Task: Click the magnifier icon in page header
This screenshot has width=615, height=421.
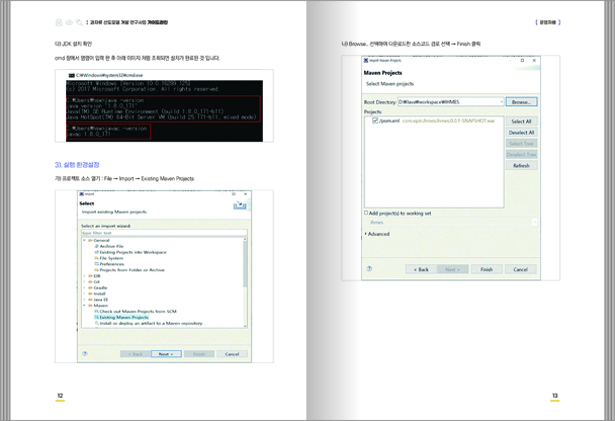Action: (x=79, y=22)
